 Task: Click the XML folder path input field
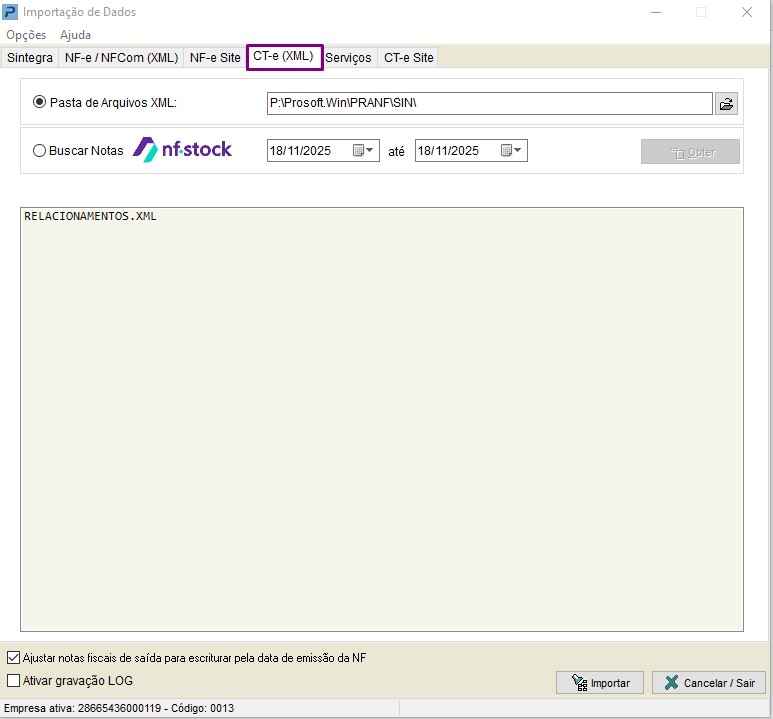coord(490,104)
